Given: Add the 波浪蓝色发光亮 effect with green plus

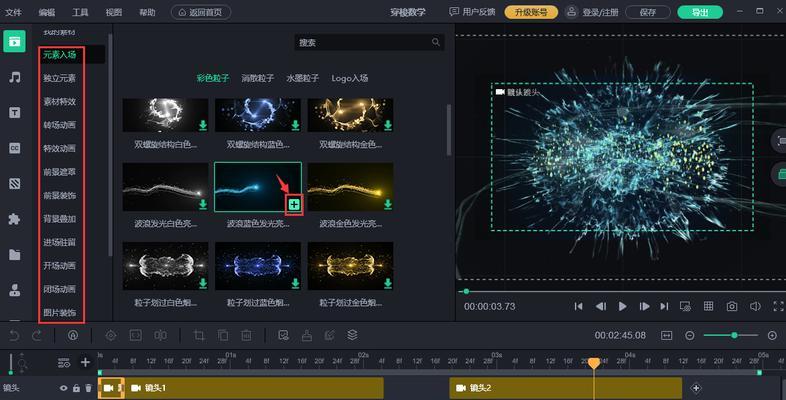Looking at the screenshot, I should click(x=294, y=205).
